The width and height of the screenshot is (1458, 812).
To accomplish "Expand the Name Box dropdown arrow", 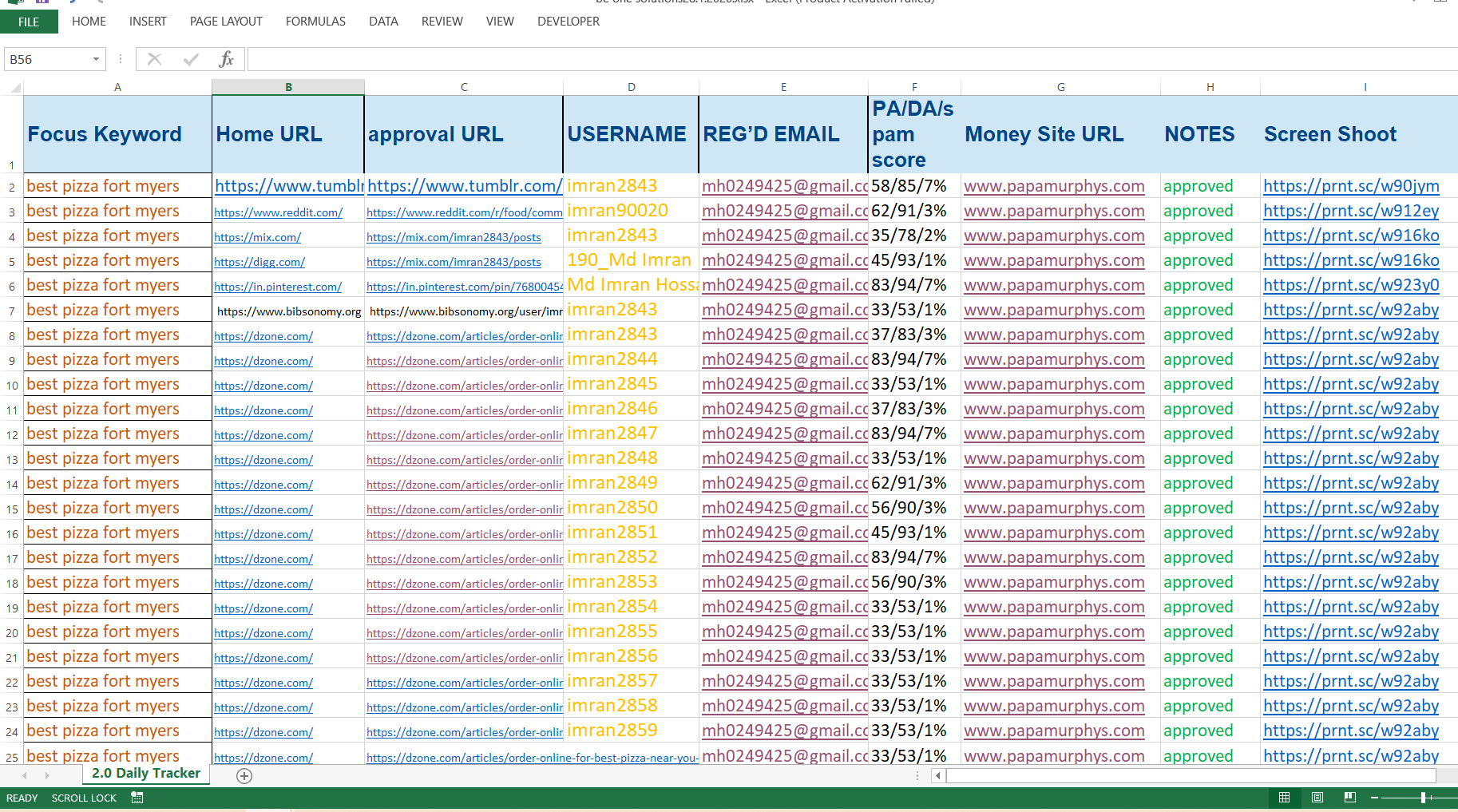I will 96,59.
